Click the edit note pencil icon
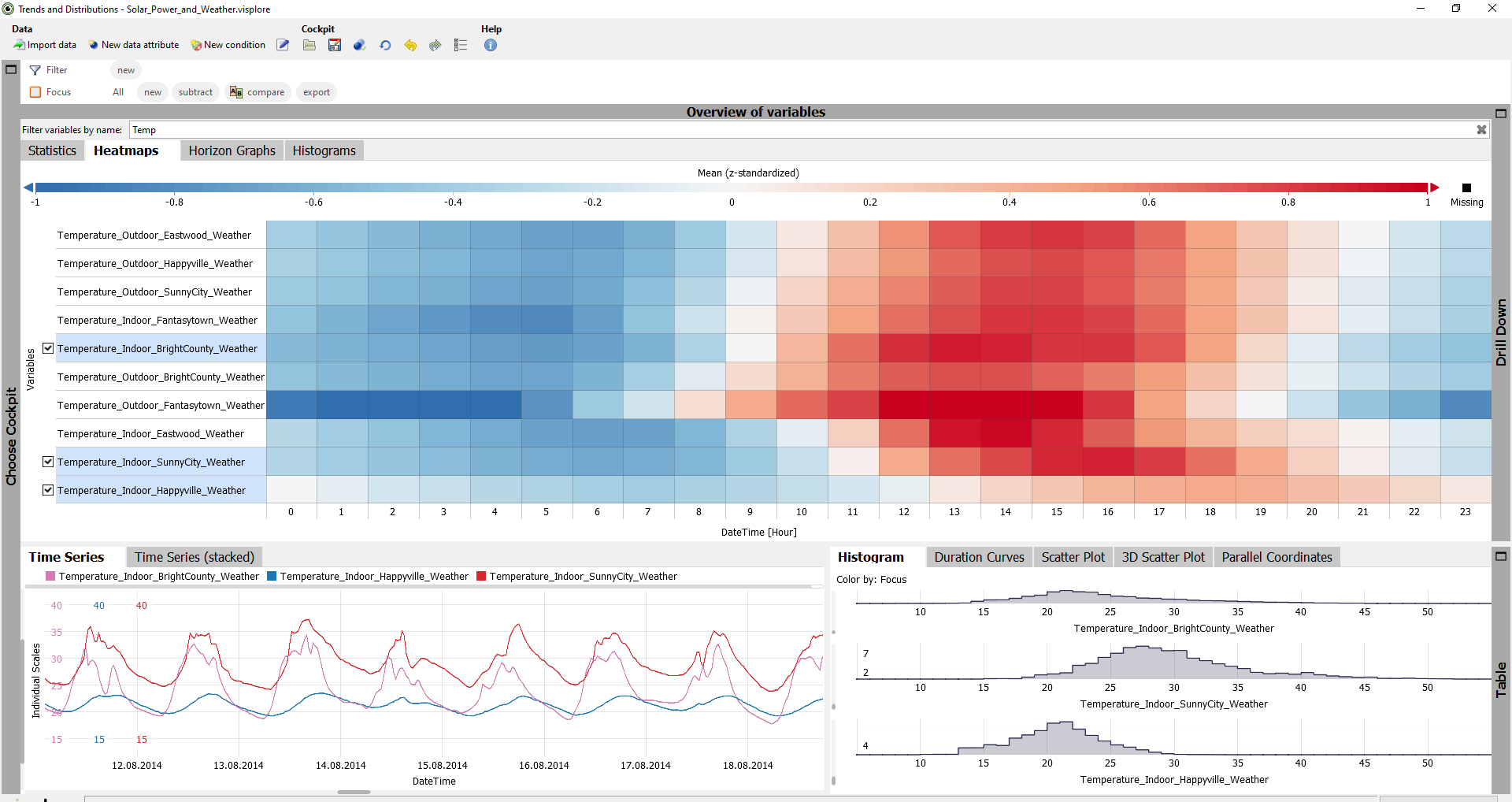 point(283,46)
